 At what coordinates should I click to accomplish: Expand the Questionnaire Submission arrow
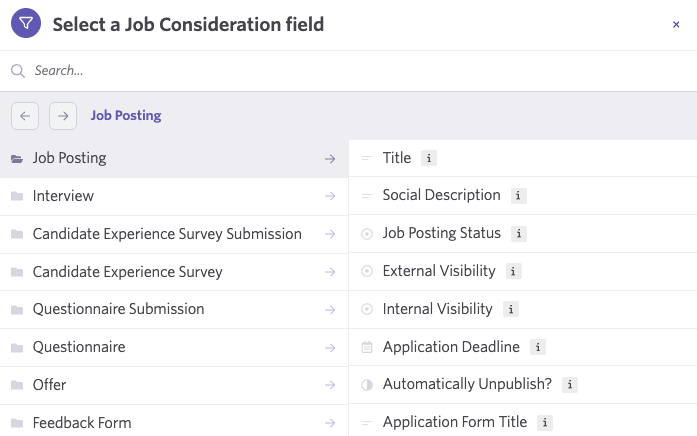[329, 310]
